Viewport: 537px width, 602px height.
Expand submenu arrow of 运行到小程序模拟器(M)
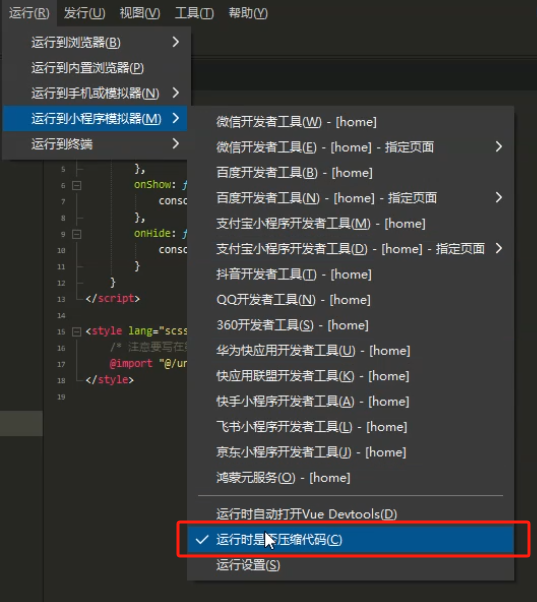(176, 118)
